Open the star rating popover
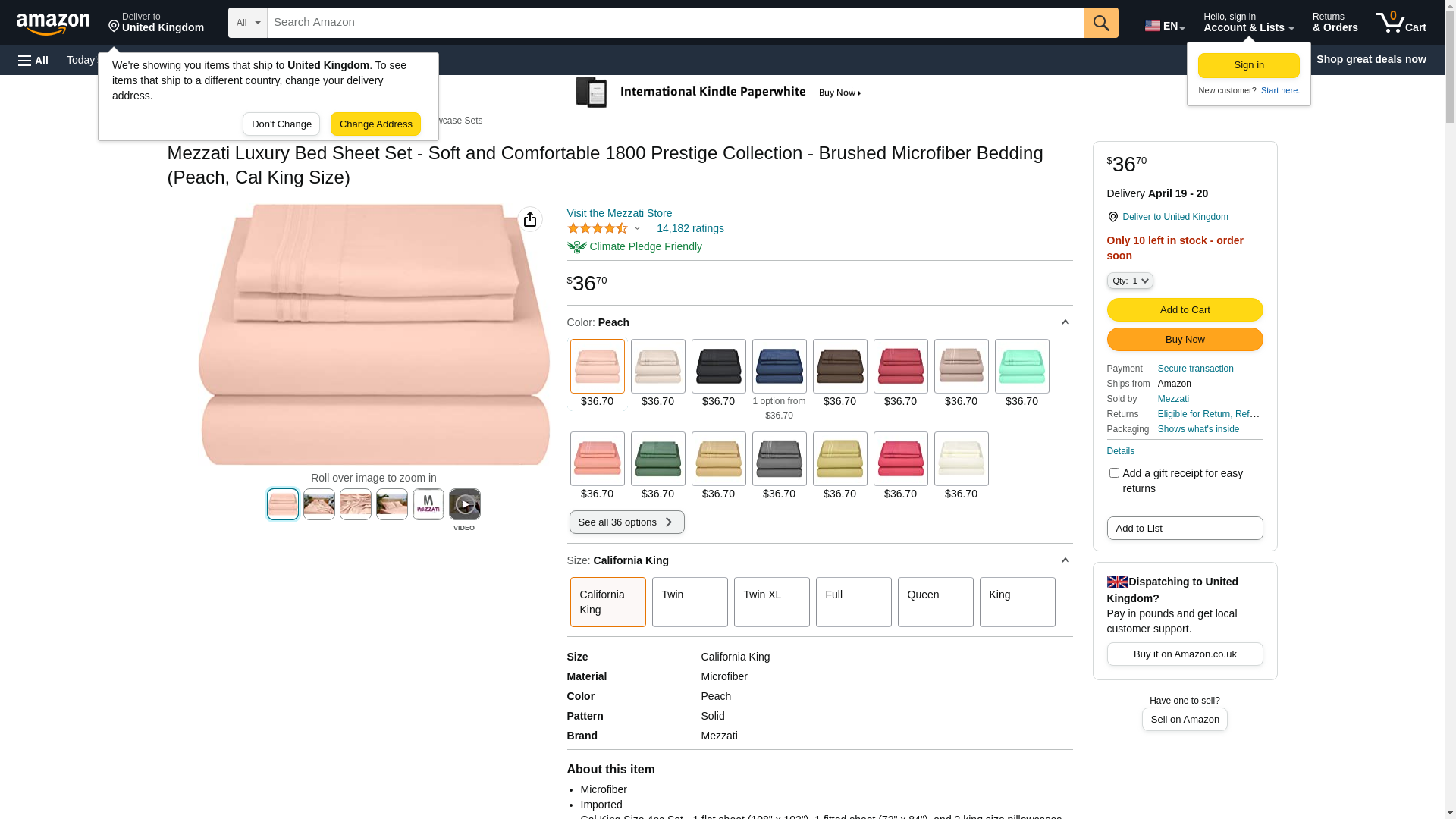Image resolution: width=1456 pixels, height=819 pixels. coord(604,228)
